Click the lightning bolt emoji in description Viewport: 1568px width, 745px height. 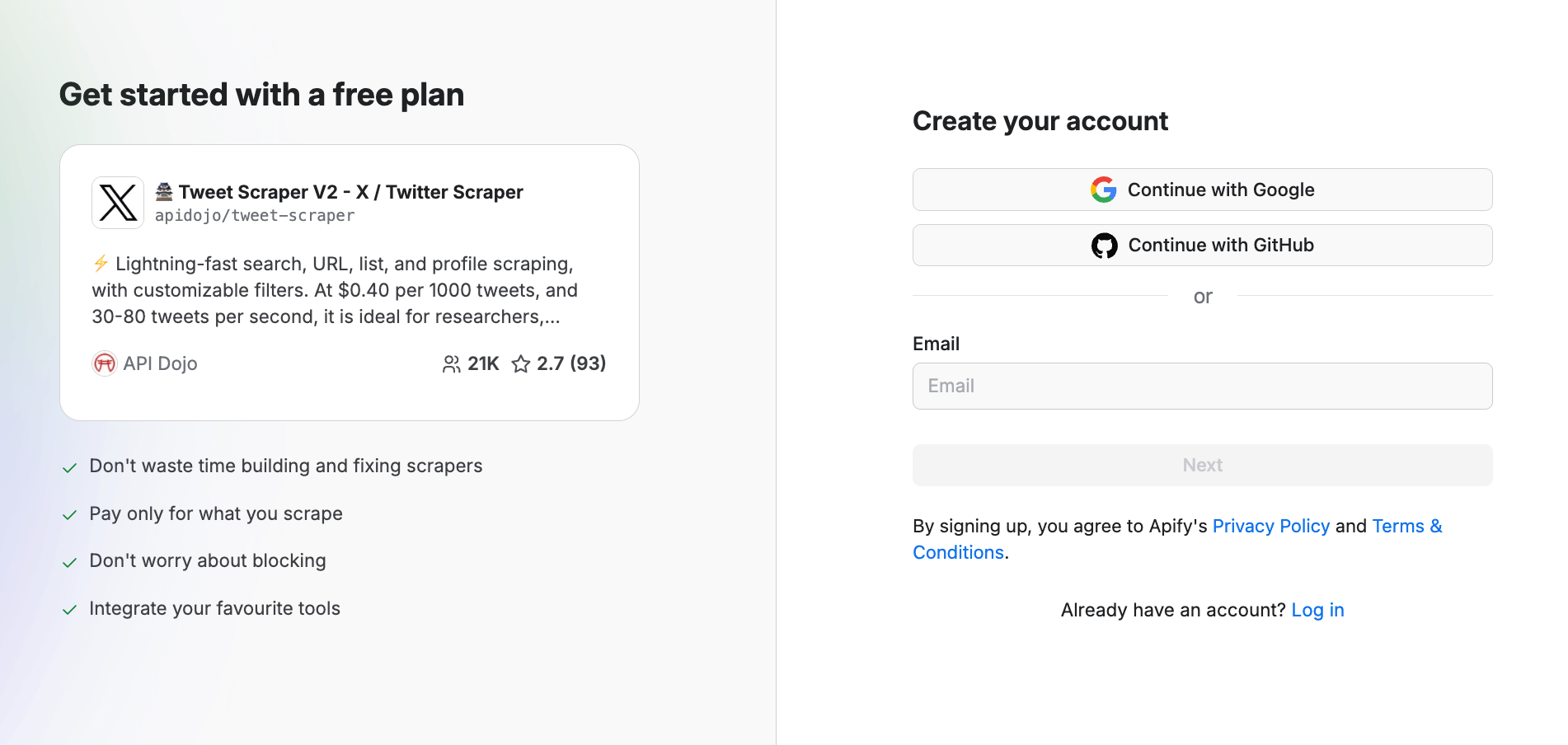pos(101,264)
